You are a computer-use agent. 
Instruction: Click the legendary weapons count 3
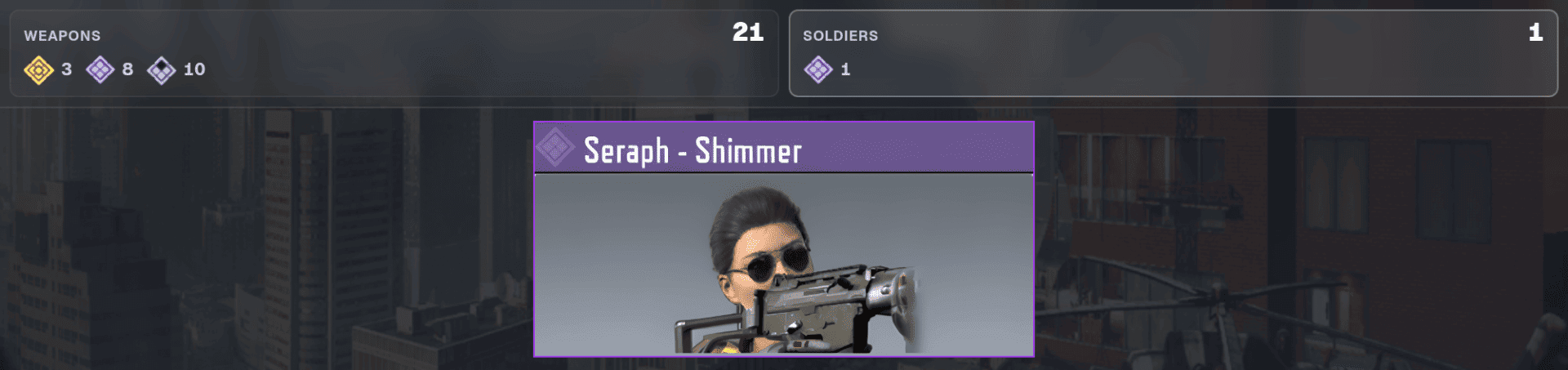point(67,69)
